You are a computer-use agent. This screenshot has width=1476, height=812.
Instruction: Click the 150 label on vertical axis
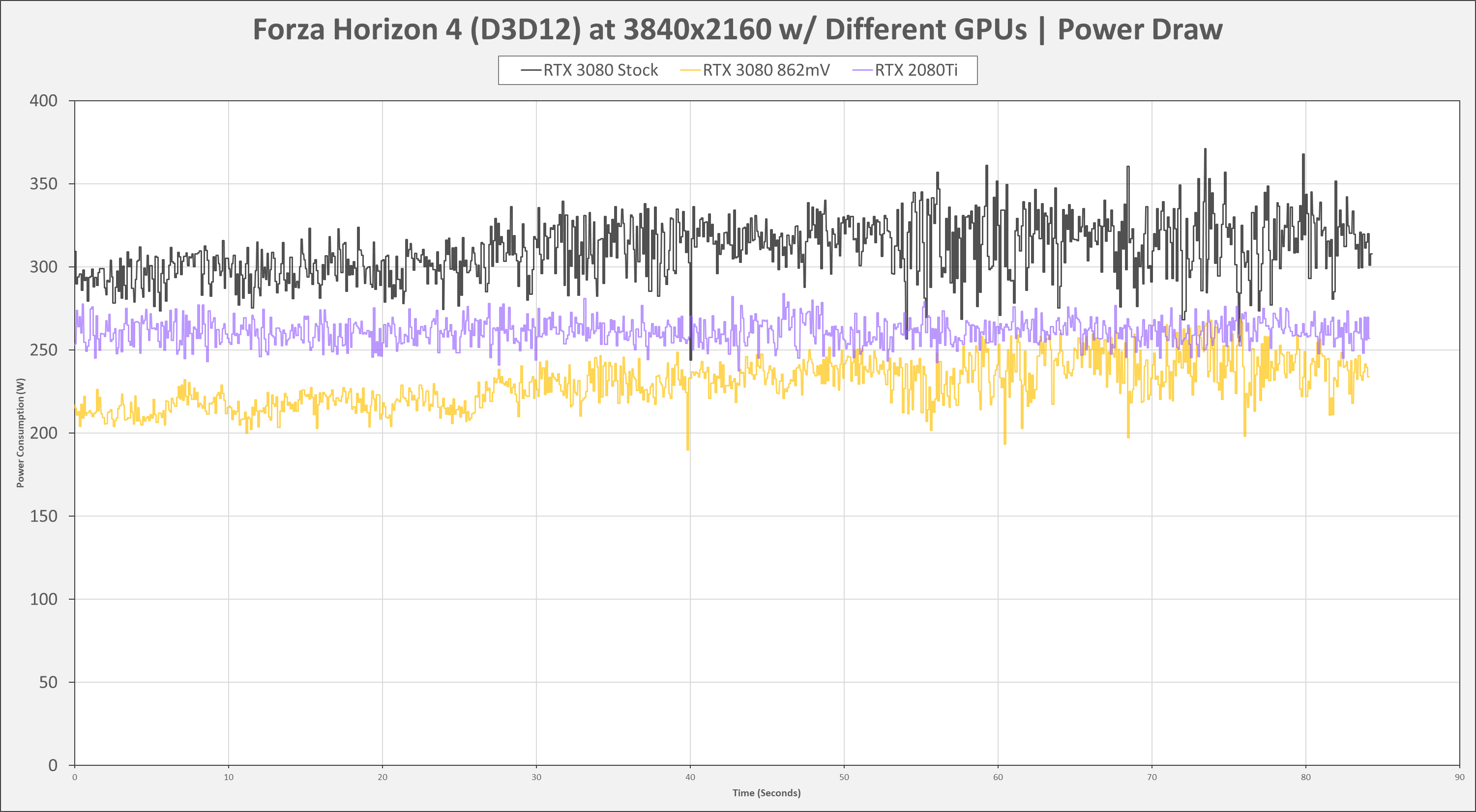point(44,516)
